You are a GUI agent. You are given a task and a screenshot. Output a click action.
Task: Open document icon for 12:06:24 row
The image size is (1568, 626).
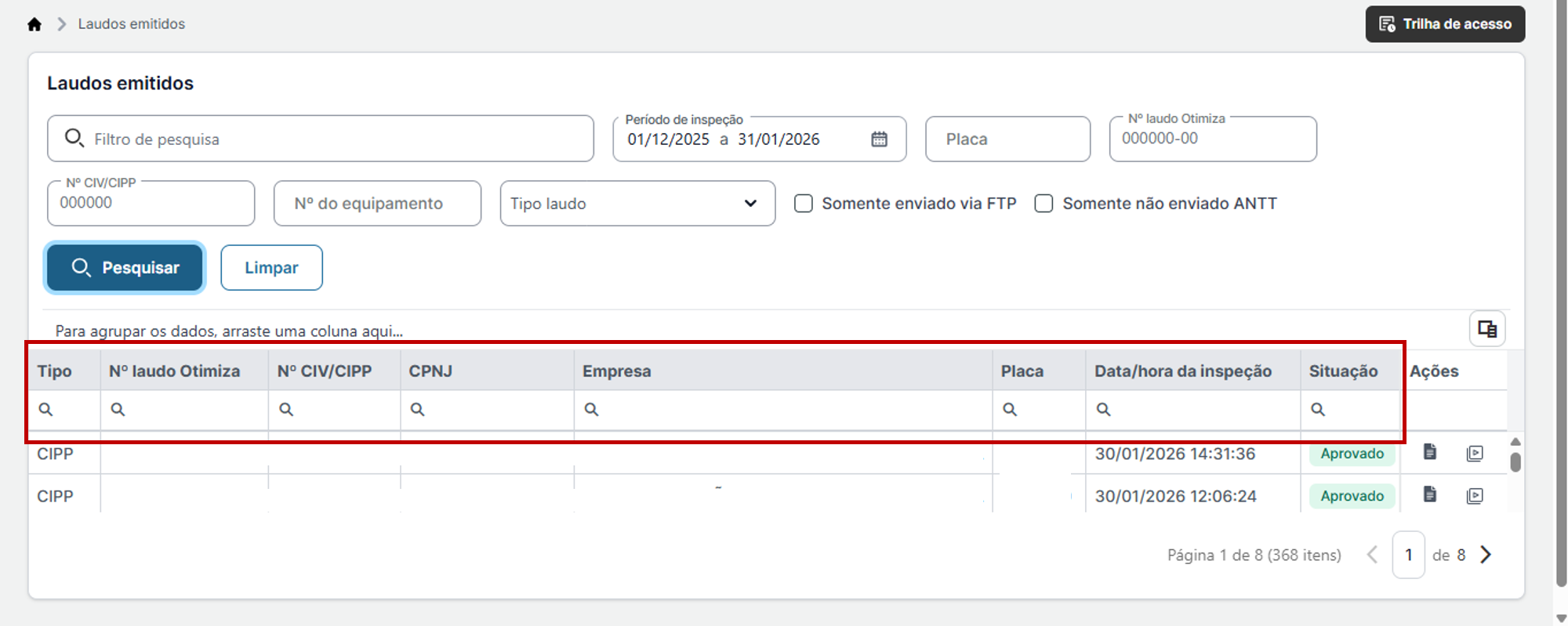coord(1430,494)
